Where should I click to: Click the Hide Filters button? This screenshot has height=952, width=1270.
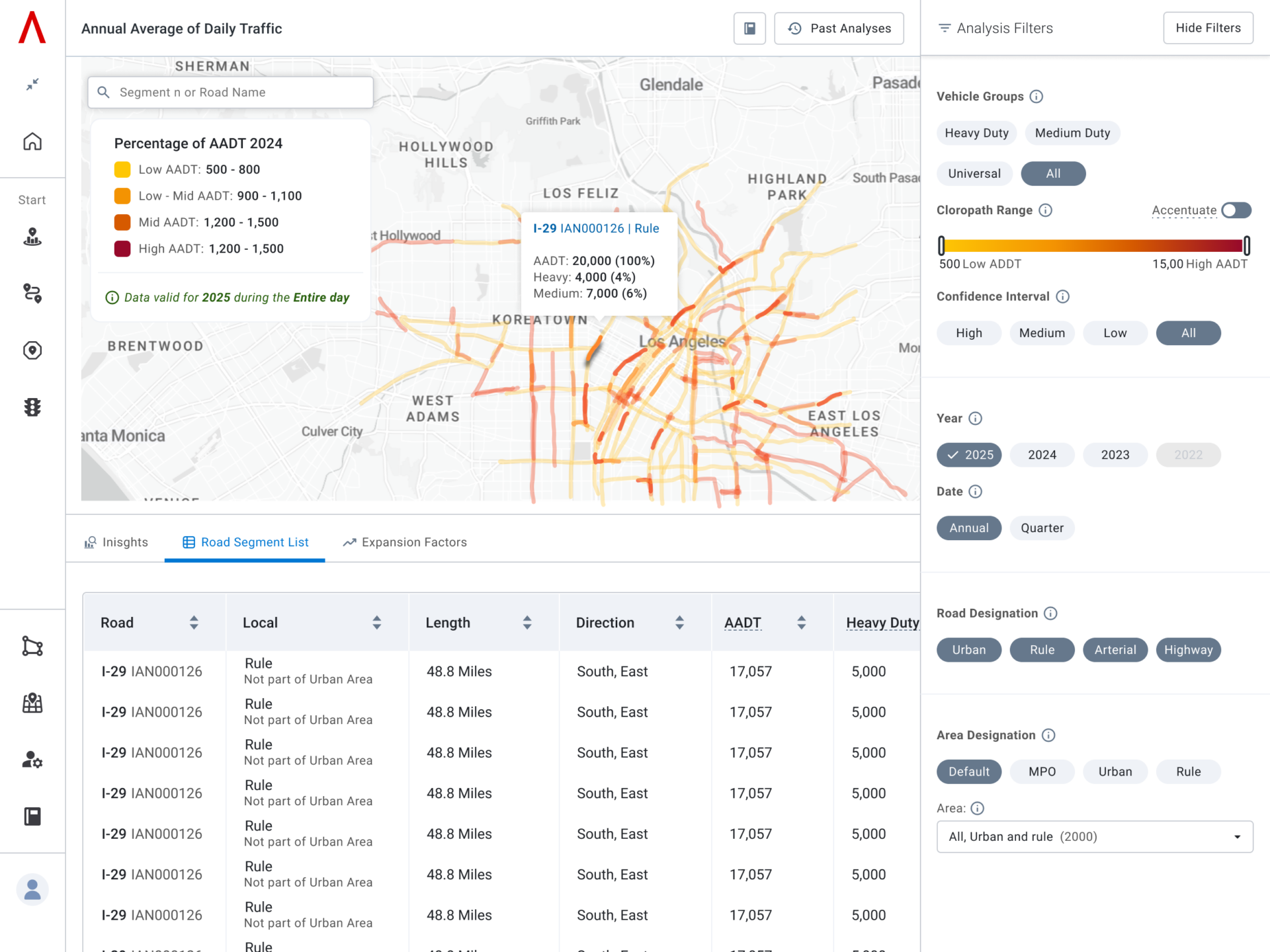tap(1208, 28)
